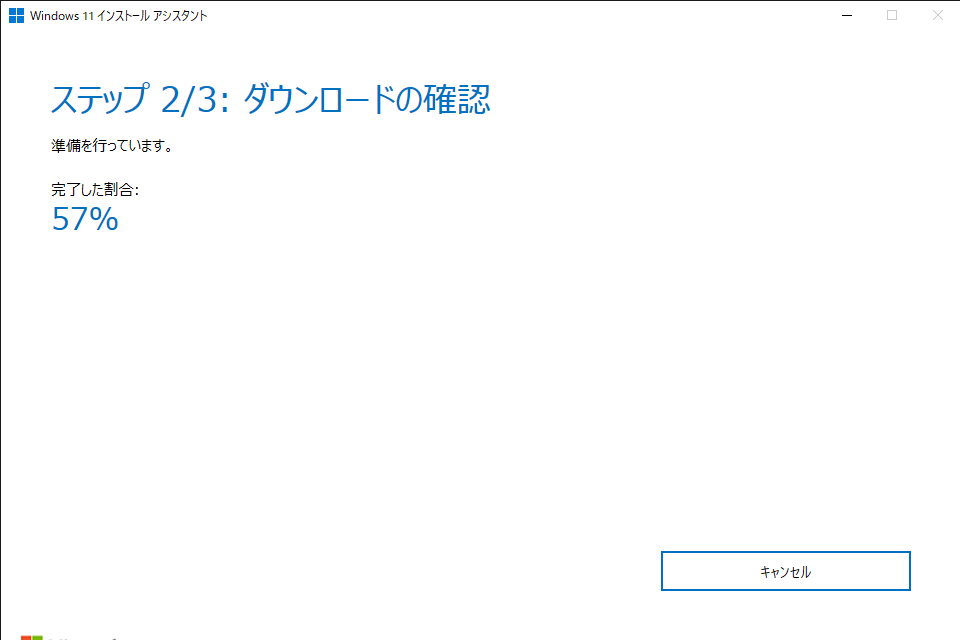The width and height of the screenshot is (960, 640).
Task: Click the Windows logo icon in title bar
Action: pyautogui.click(x=16, y=15)
